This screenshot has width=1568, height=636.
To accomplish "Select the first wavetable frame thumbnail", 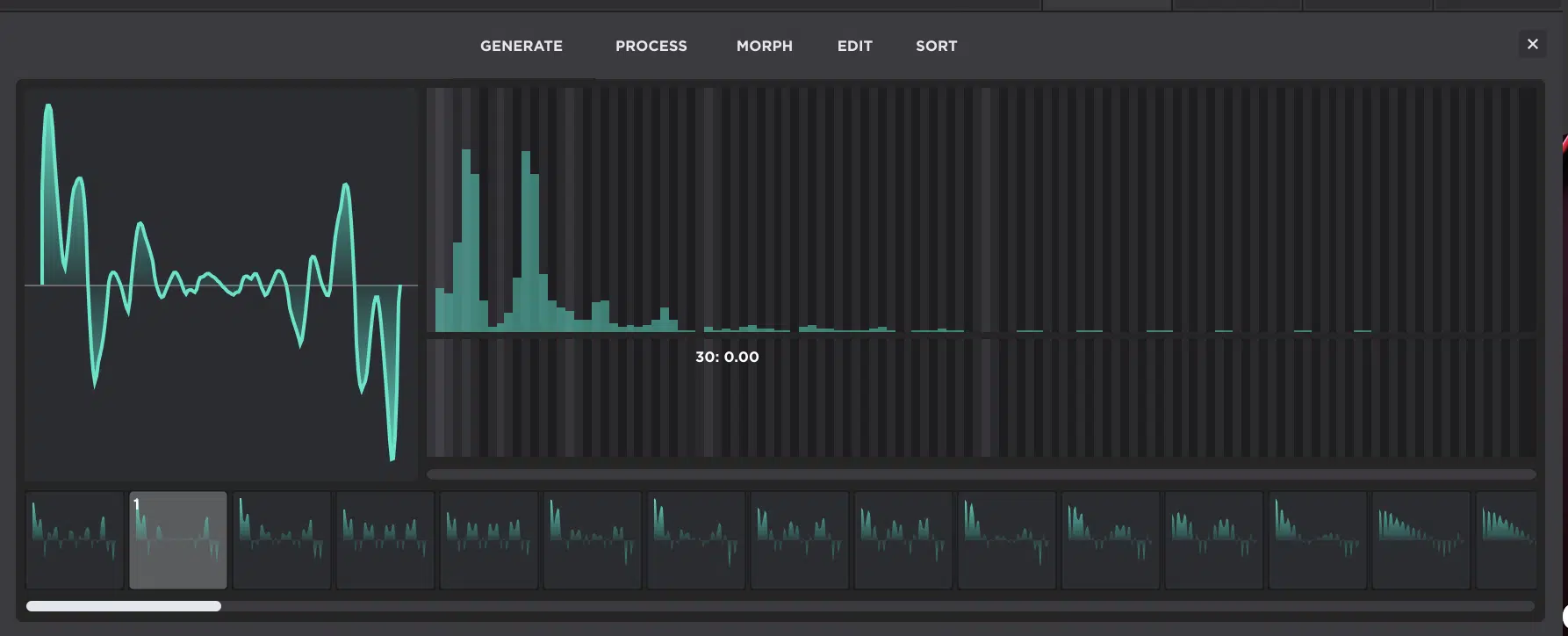I will coord(75,539).
